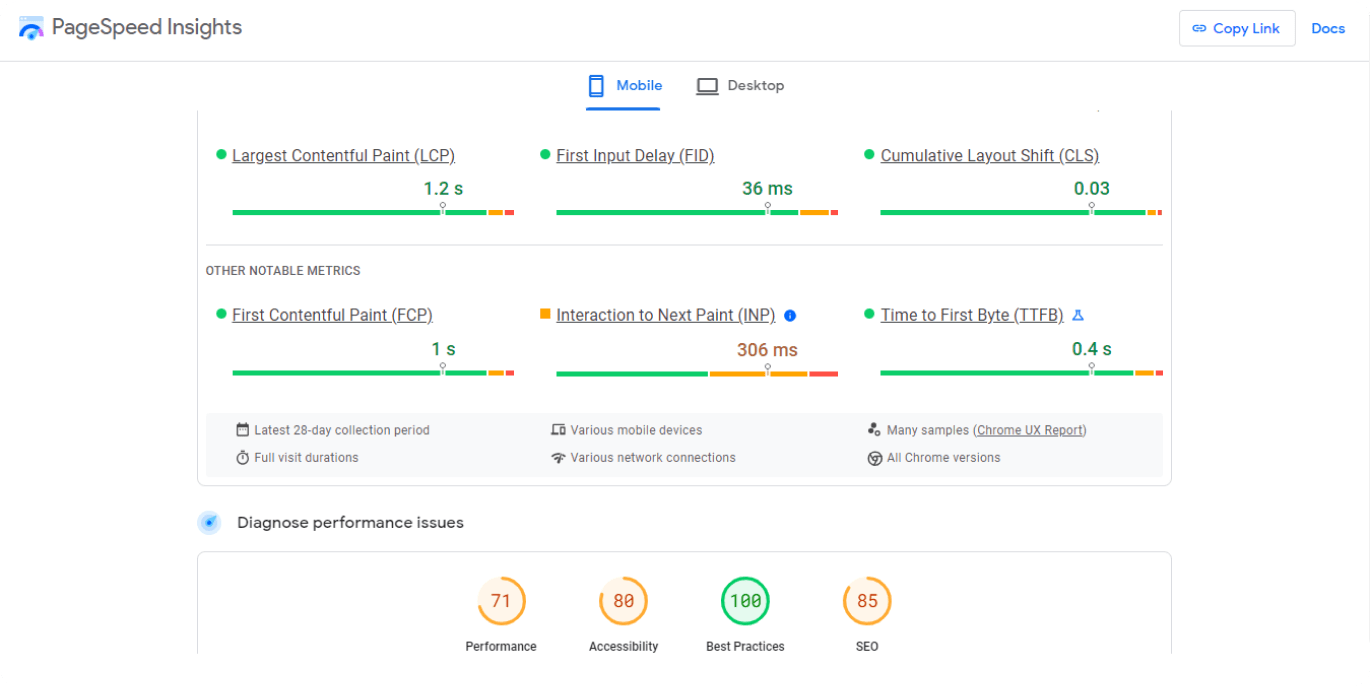Switch to the Desktop tab
The image size is (1370, 686).
click(741, 86)
